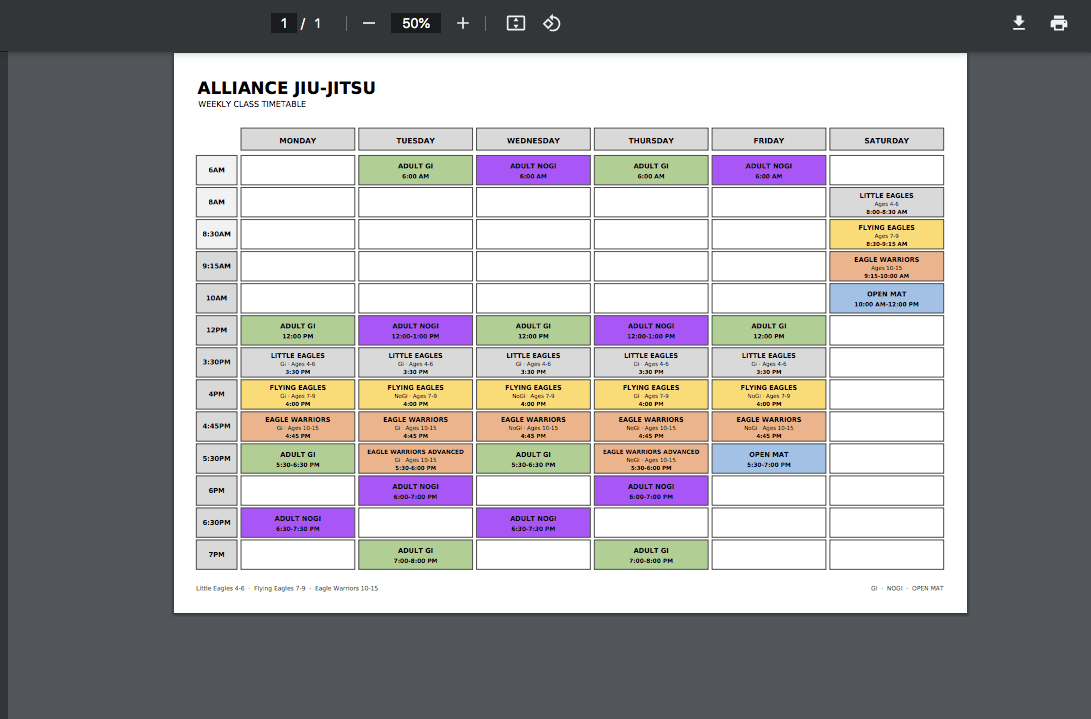The image size is (1091, 719).
Task: Click the 6PM row label
Action: 216,491
